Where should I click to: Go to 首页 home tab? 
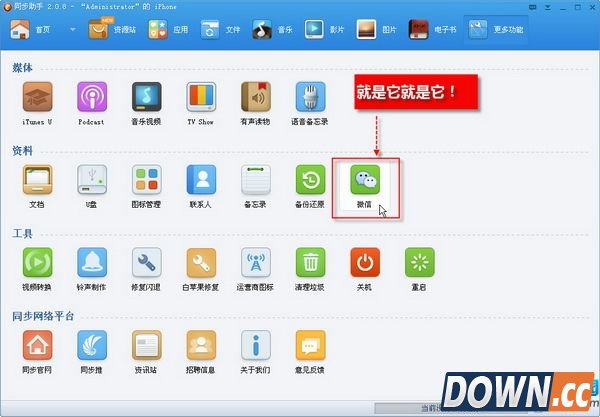pyautogui.click(x=31, y=29)
